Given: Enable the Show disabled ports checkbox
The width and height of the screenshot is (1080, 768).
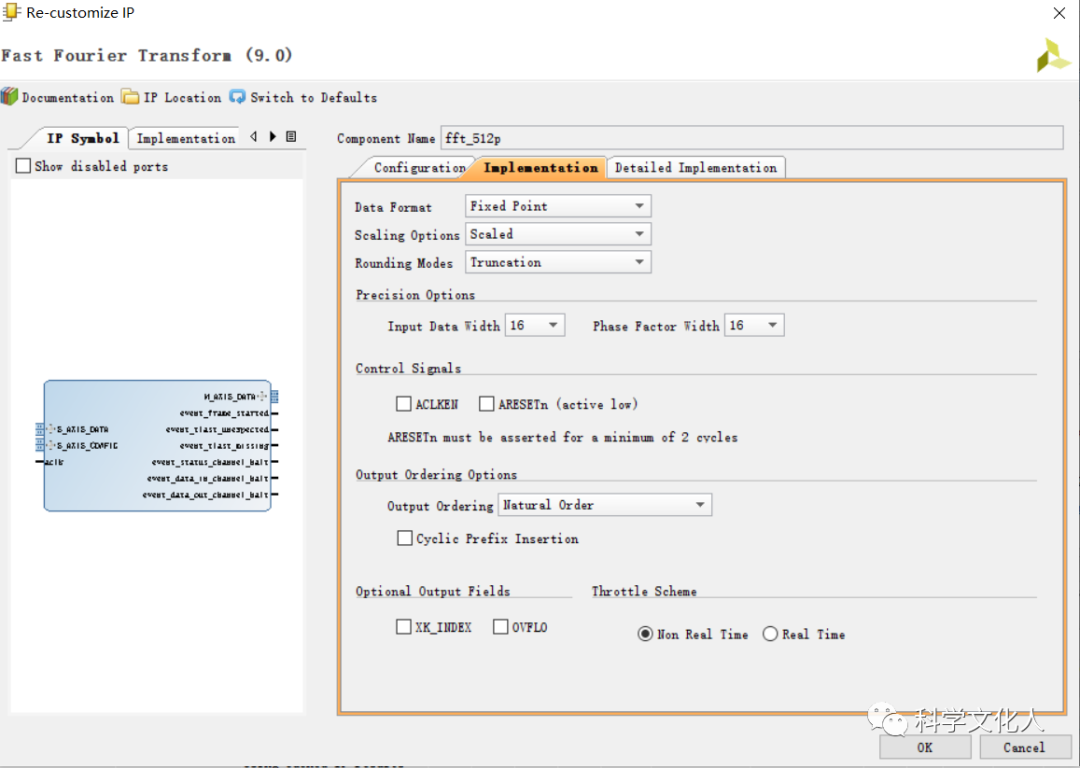Looking at the screenshot, I should [24, 166].
